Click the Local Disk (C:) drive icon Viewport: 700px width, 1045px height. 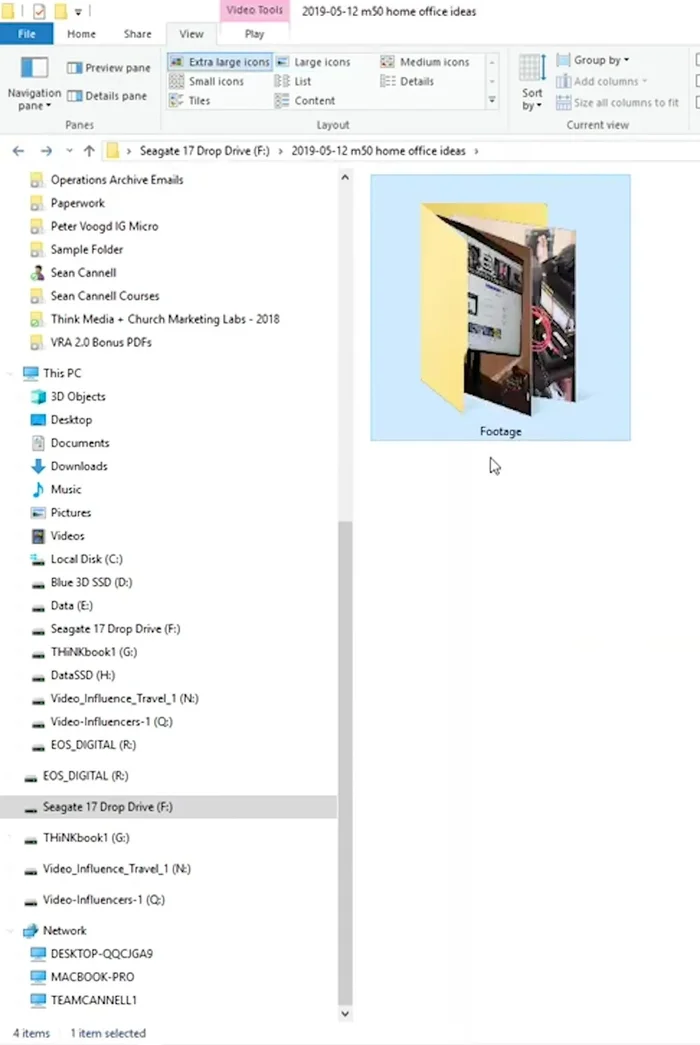[x=38, y=560]
